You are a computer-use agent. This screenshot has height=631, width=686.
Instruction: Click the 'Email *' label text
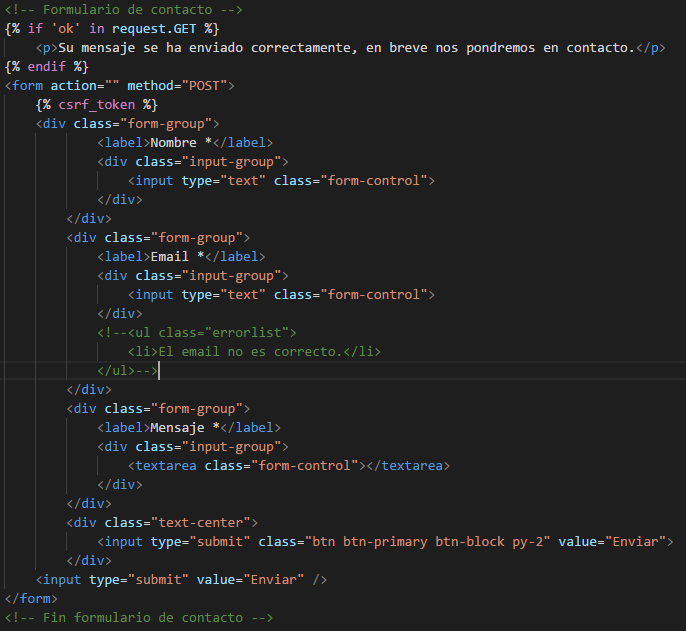(177, 256)
